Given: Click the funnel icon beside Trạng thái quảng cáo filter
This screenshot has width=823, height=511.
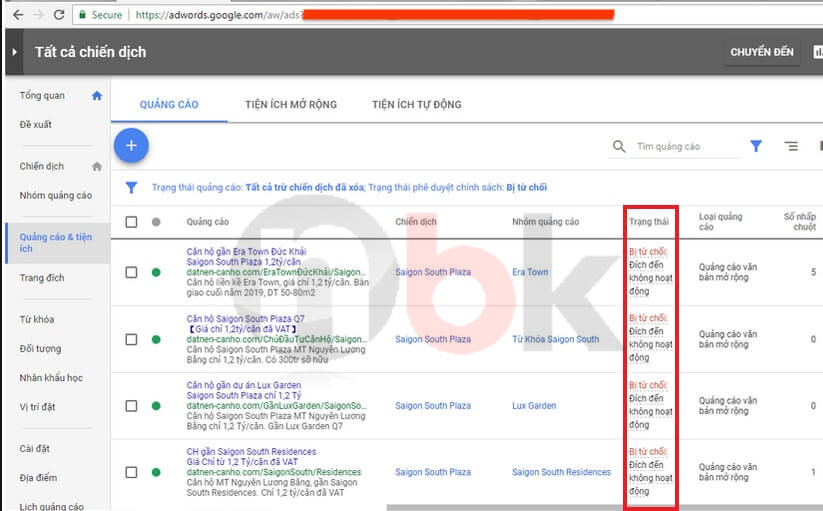Looking at the screenshot, I should click(131, 187).
